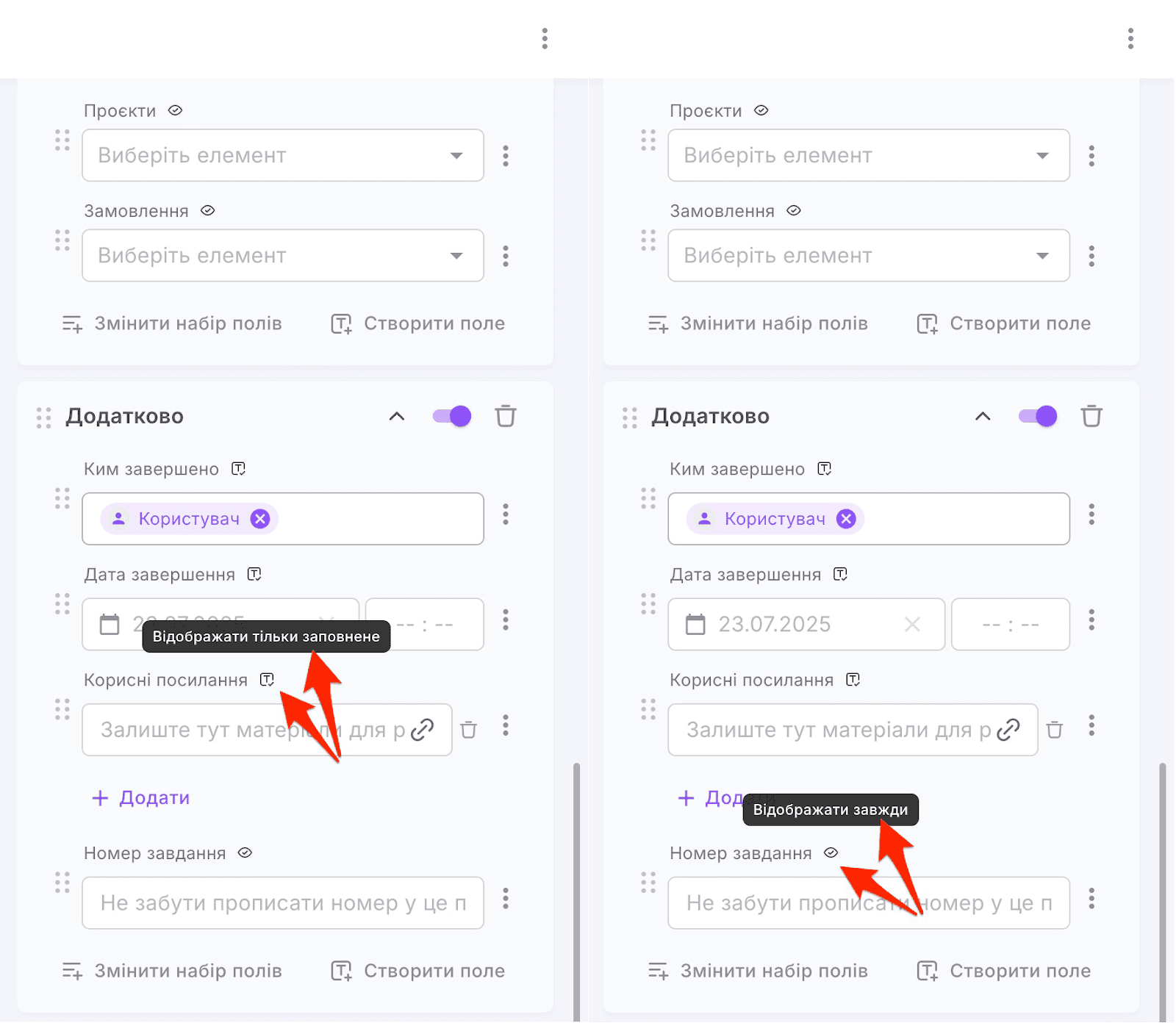Click the left Номер завдання input field

pos(283,902)
